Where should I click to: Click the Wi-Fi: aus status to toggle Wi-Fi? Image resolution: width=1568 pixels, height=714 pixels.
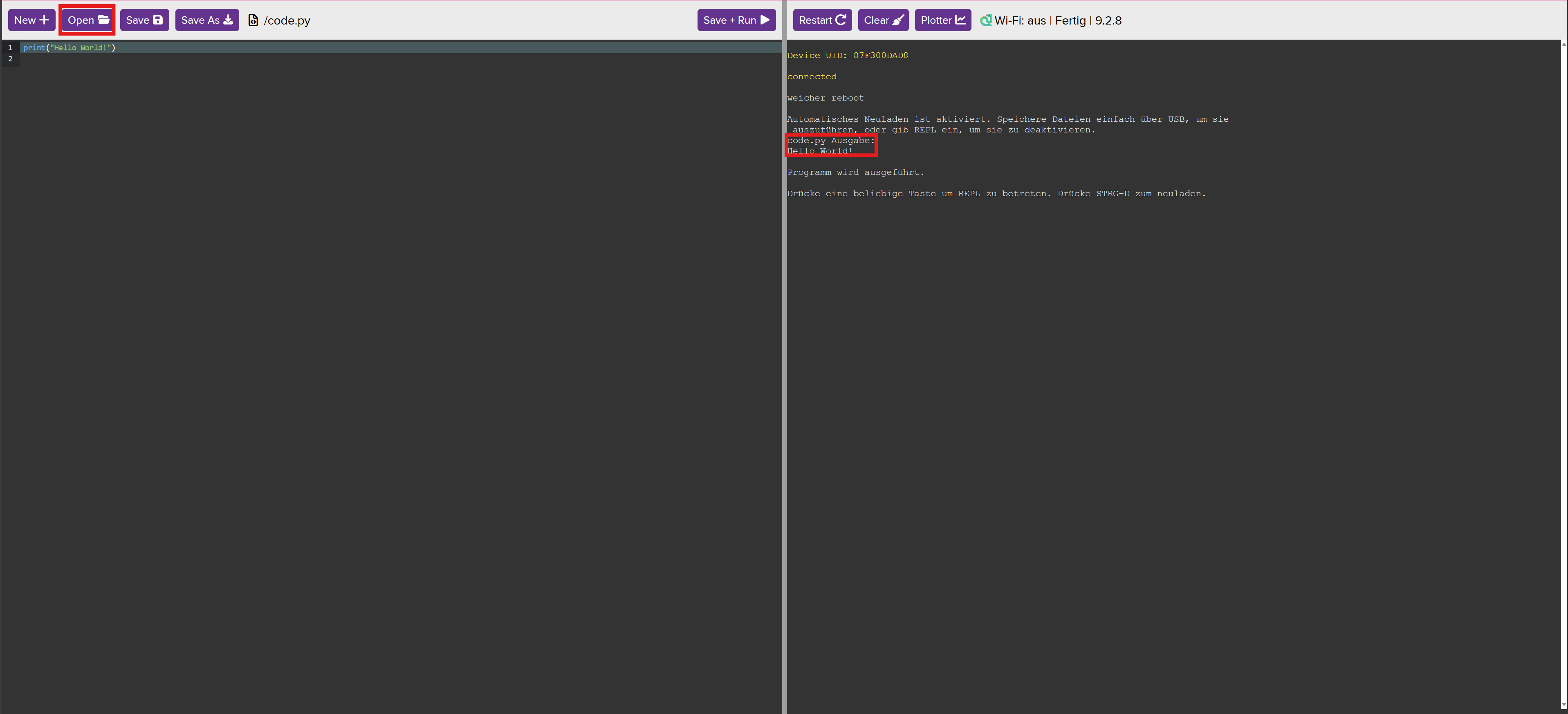click(x=1020, y=20)
